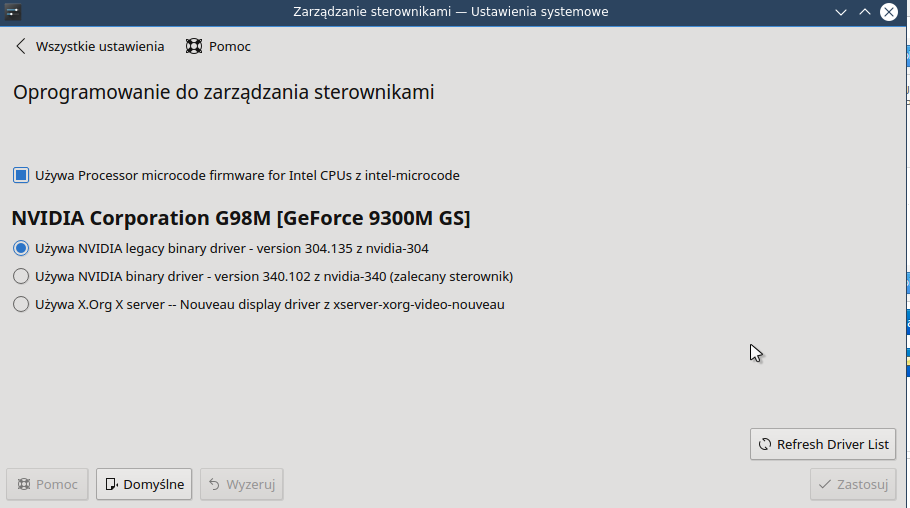Open Pomoc from the top toolbar

click(229, 46)
